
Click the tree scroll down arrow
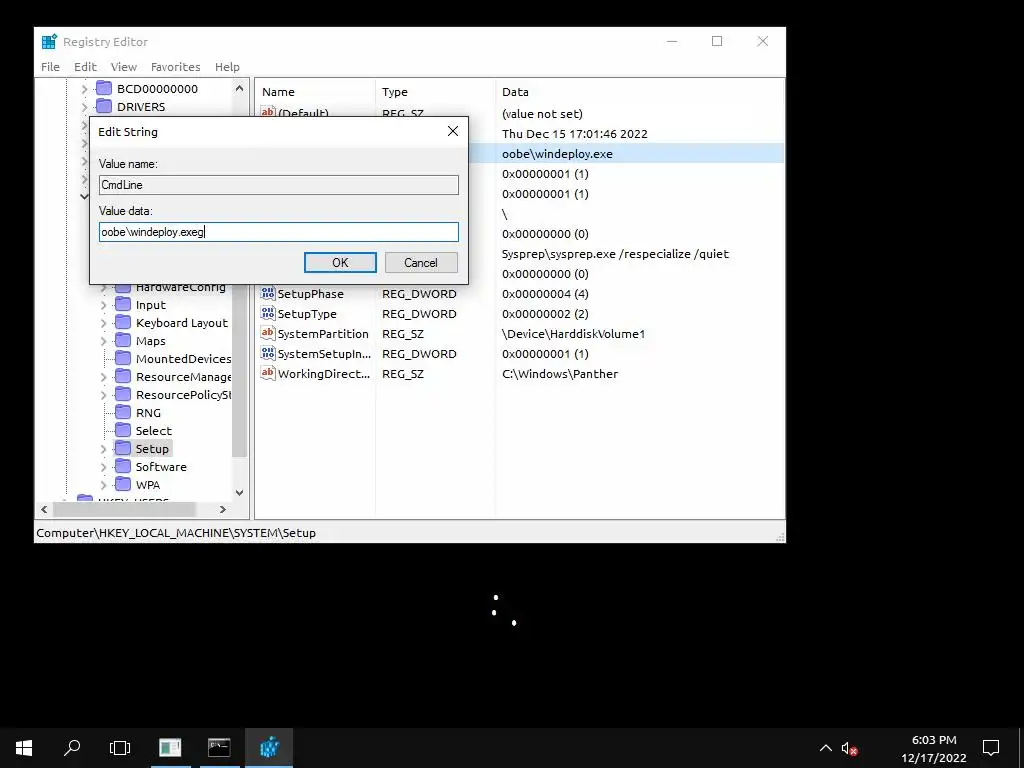[240, 492]
